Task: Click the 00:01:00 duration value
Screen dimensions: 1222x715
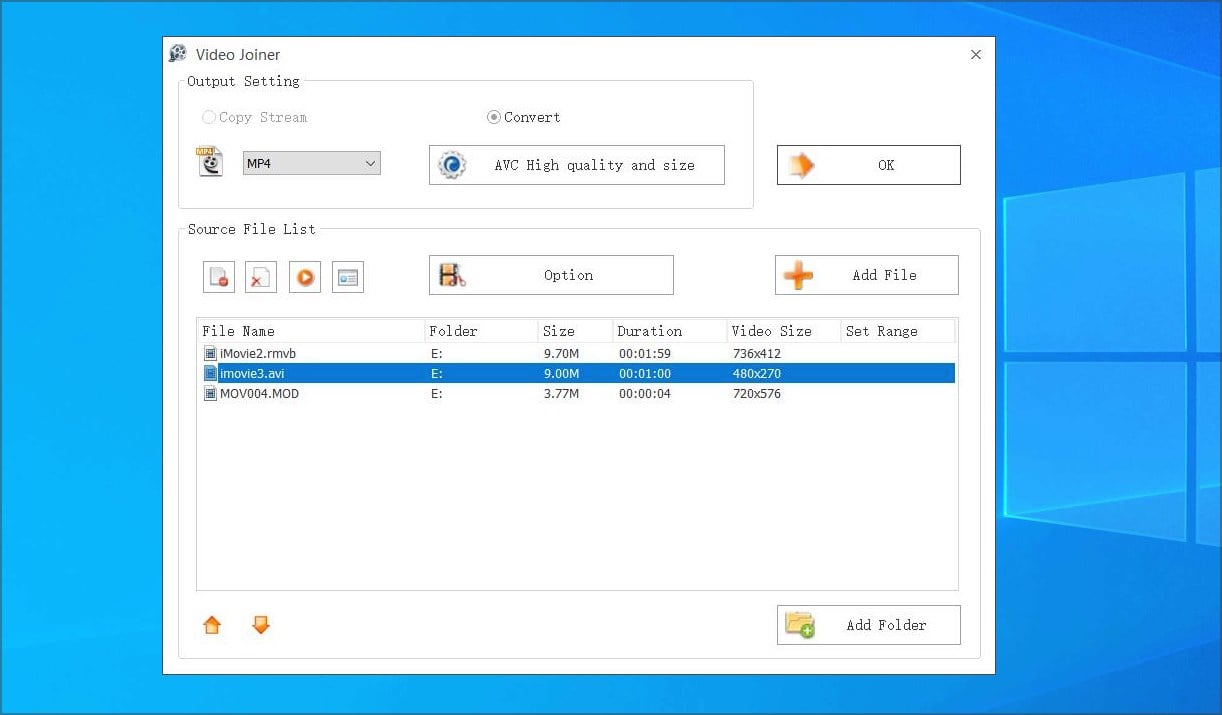Action: pos(645,373)
